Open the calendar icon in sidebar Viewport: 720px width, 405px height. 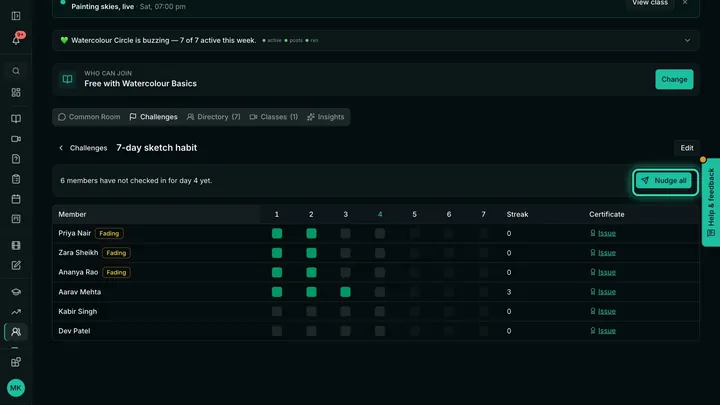(16, 199)
